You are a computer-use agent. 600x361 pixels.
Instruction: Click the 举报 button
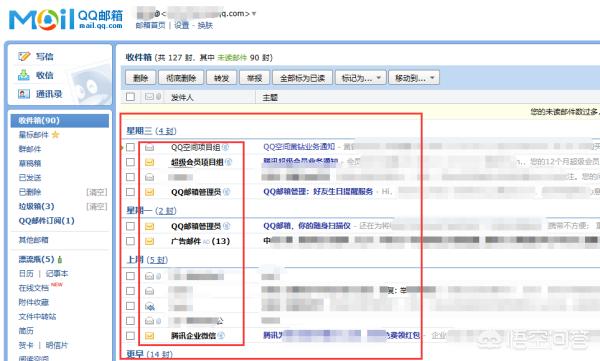click(x=254, y=78)
